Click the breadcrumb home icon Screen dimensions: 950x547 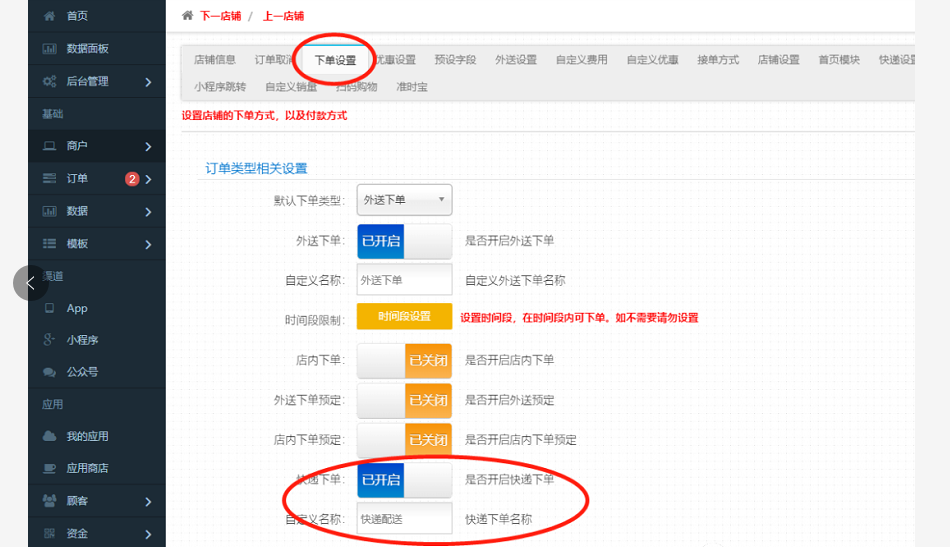pos(187,16)
